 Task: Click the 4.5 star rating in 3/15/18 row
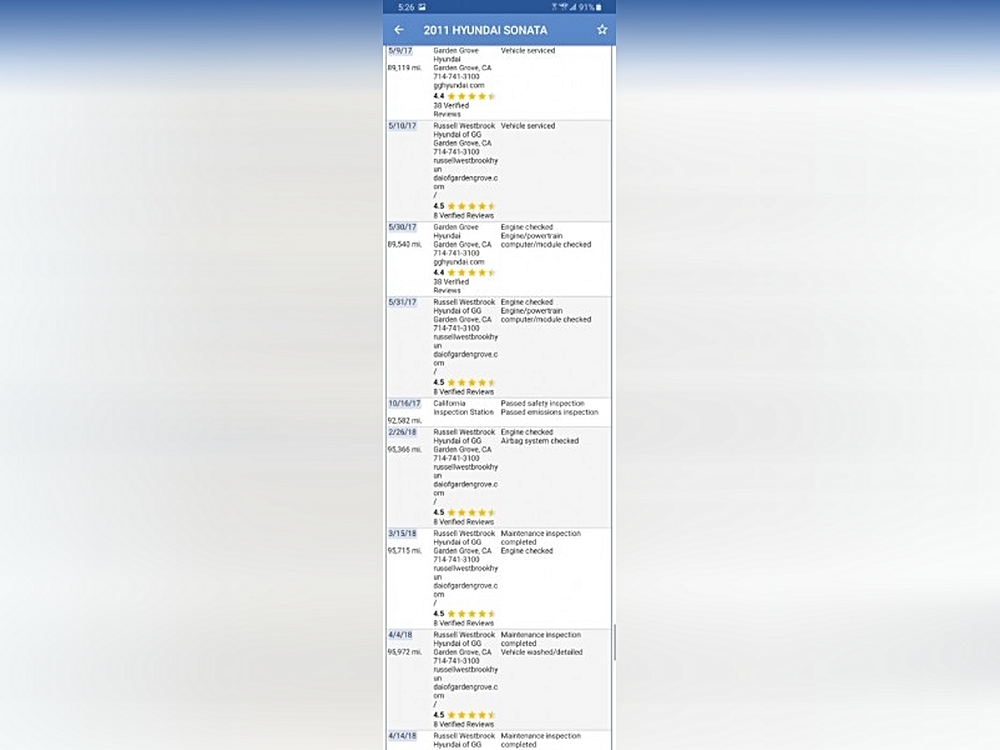tap(464, 614)
